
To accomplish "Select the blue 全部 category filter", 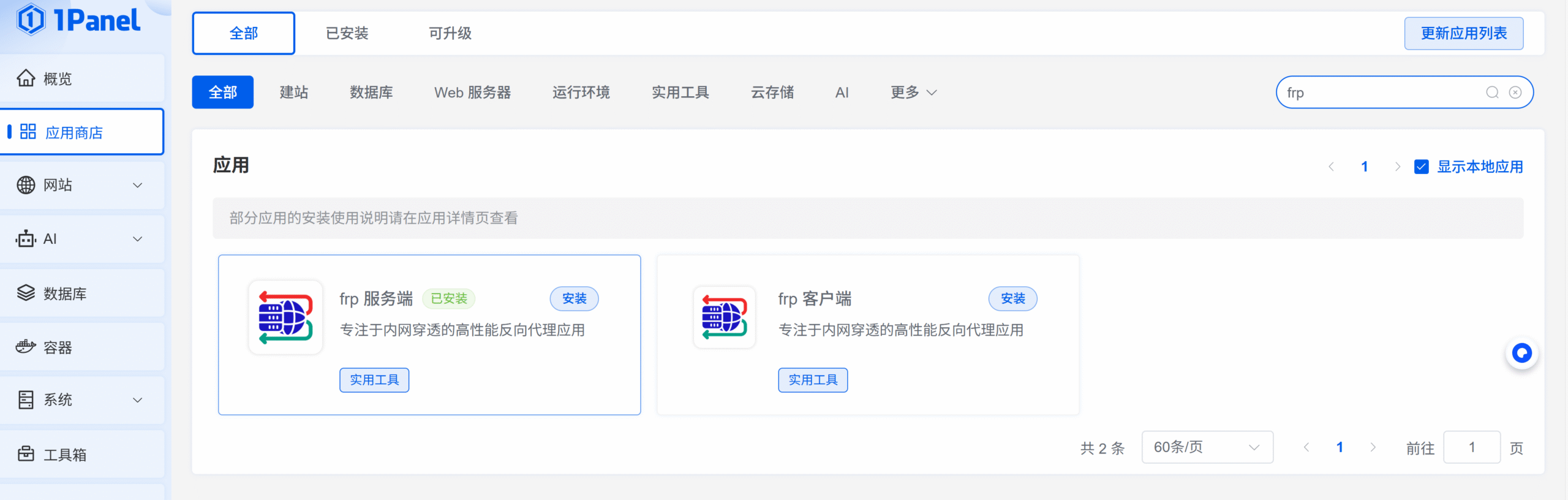I will coord(223,93).
